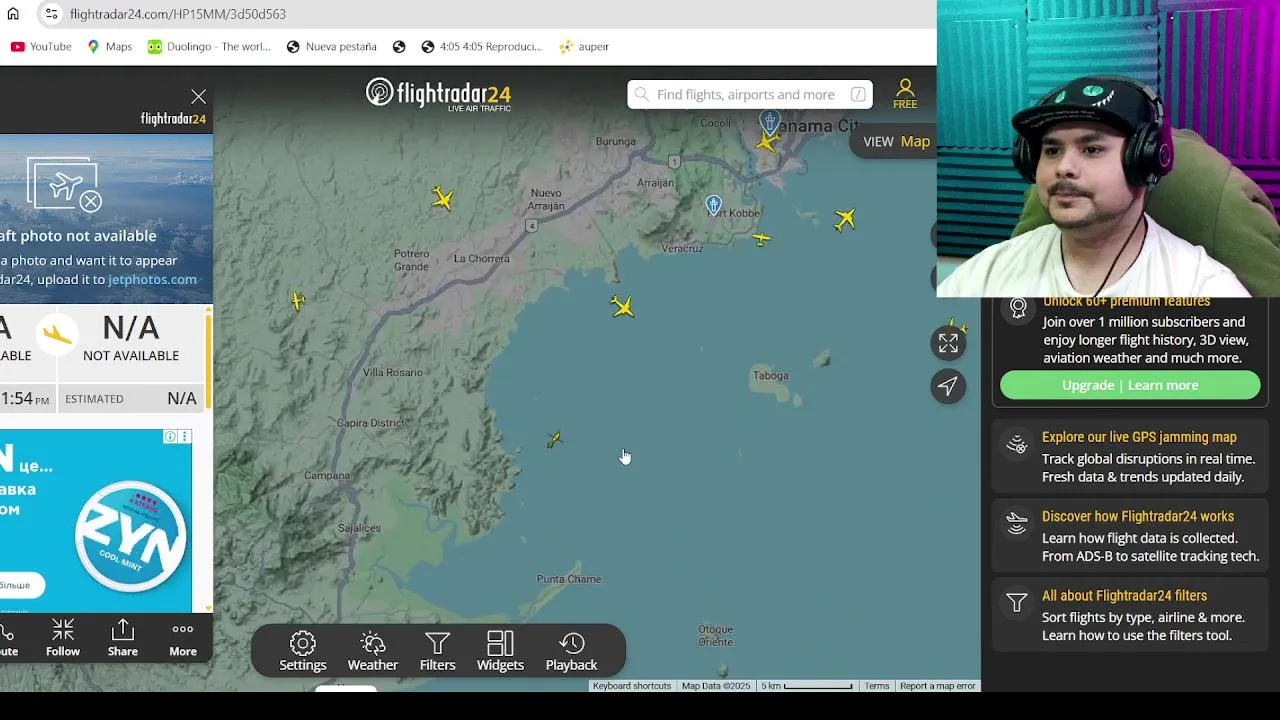The height and width of the screenshot is (720, 1280).
Task: Open the Weather overlay options
Action: 373,651
